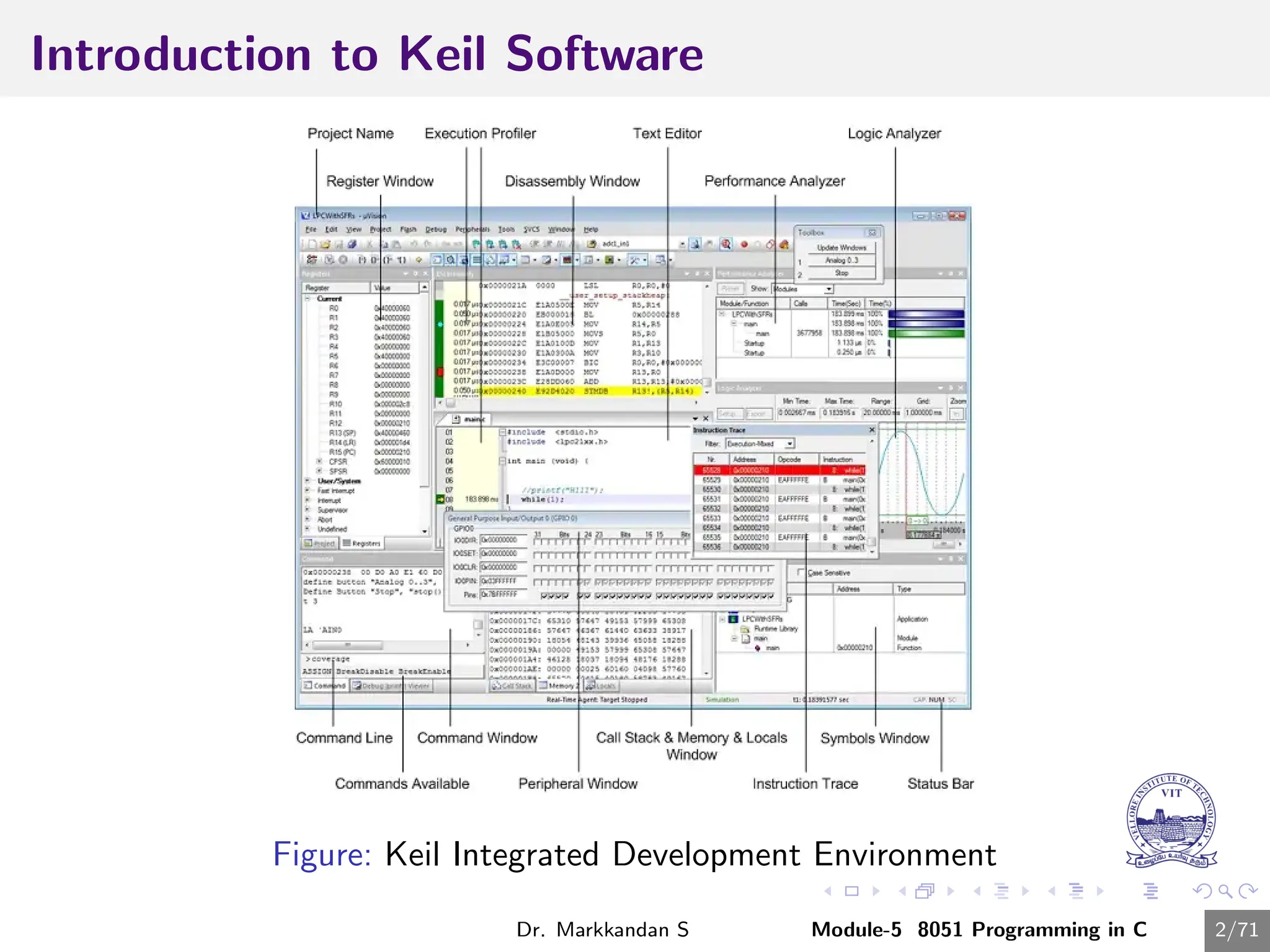Open the Debug menu
Viewport: 1270px width, 952px height.
click(x=436, y=229)
